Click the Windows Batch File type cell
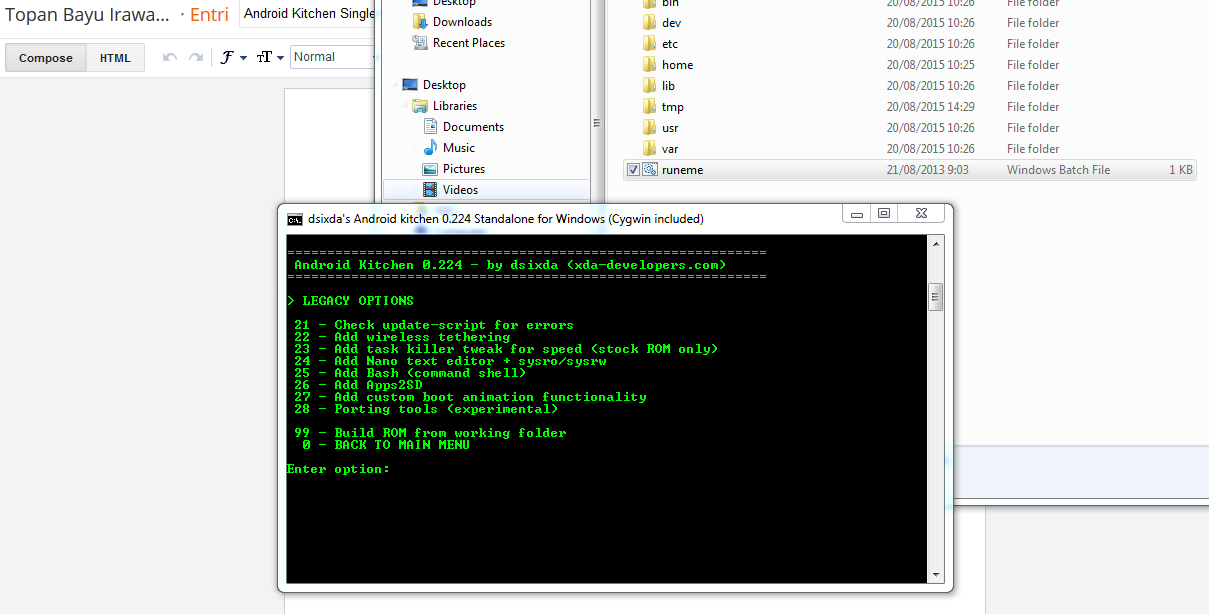The height and width of the screenshot is (614, 1209). click(1058, 170)
